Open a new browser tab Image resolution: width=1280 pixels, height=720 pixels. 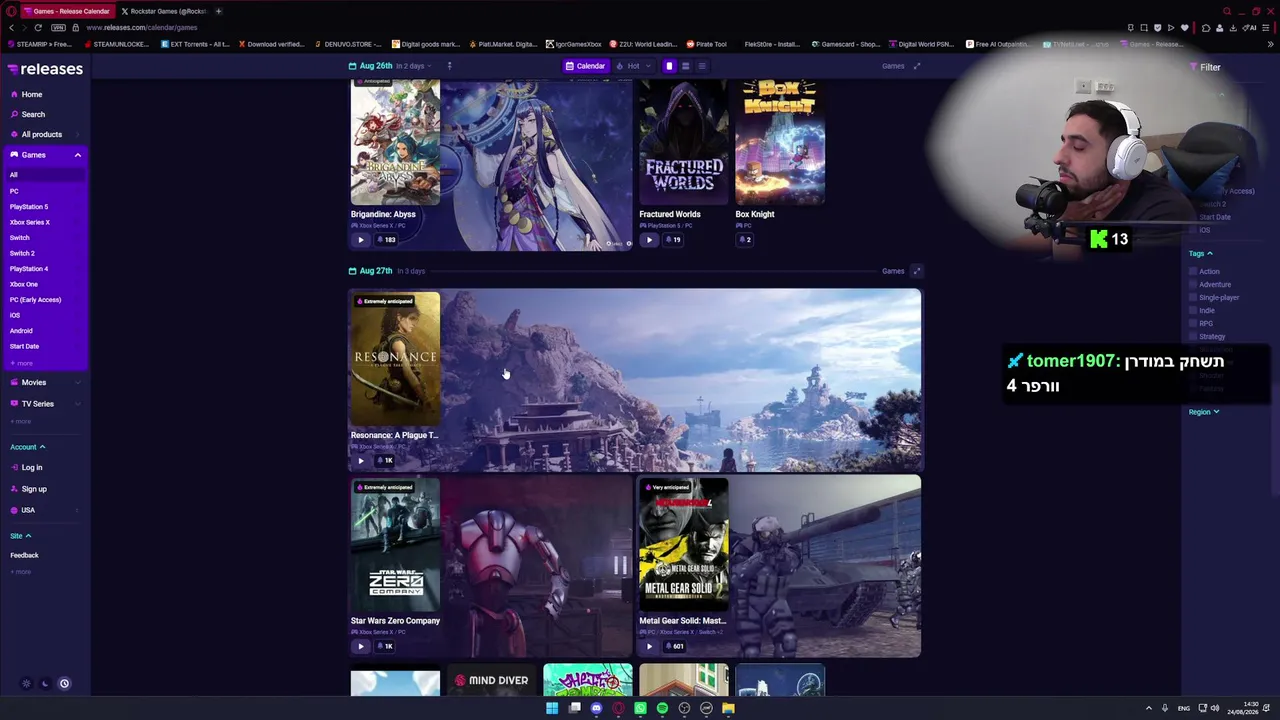[218, 11]
